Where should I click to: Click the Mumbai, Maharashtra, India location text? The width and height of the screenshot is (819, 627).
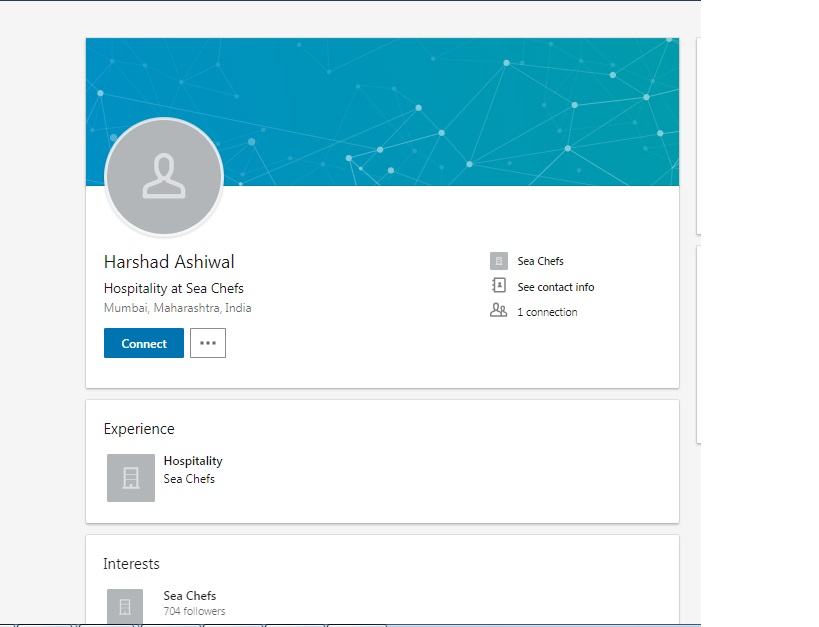[177, 308]
